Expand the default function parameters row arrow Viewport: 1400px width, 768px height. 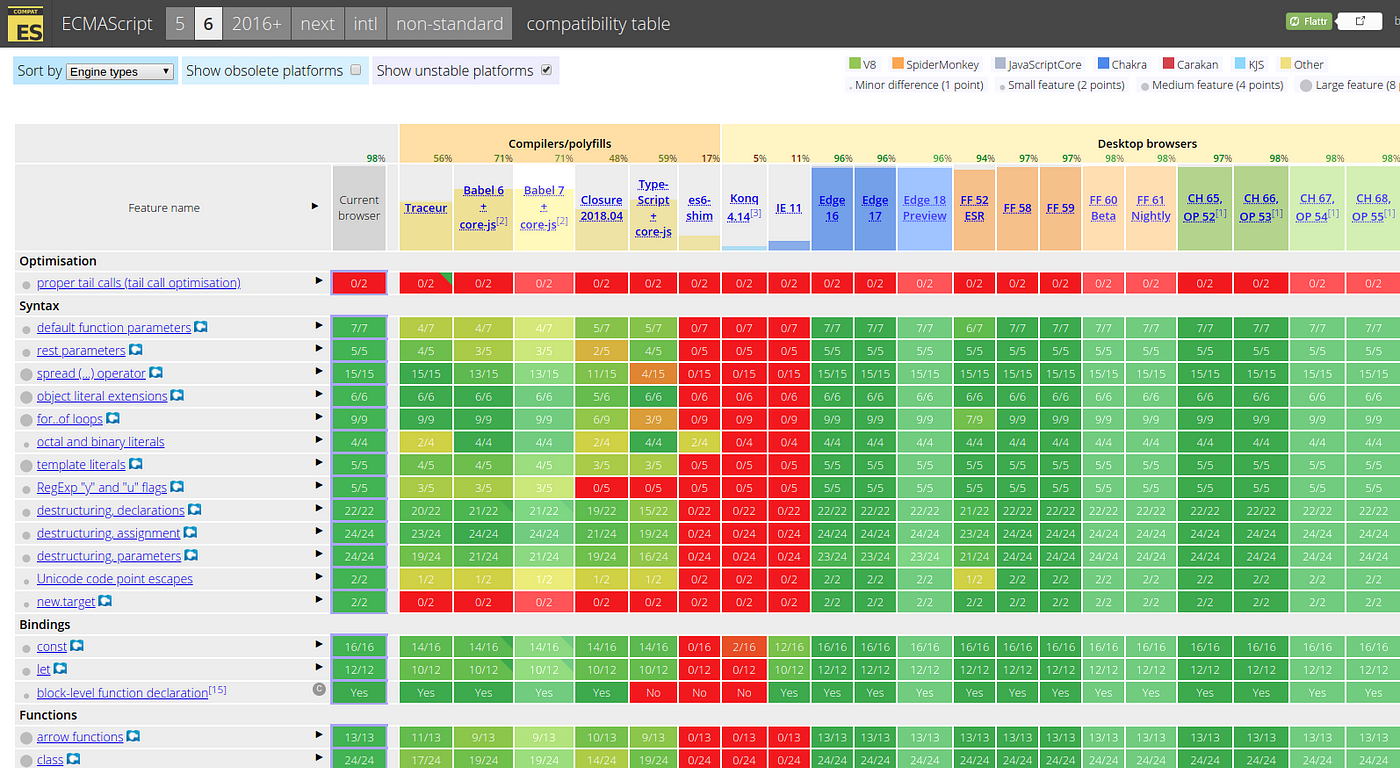319,325
